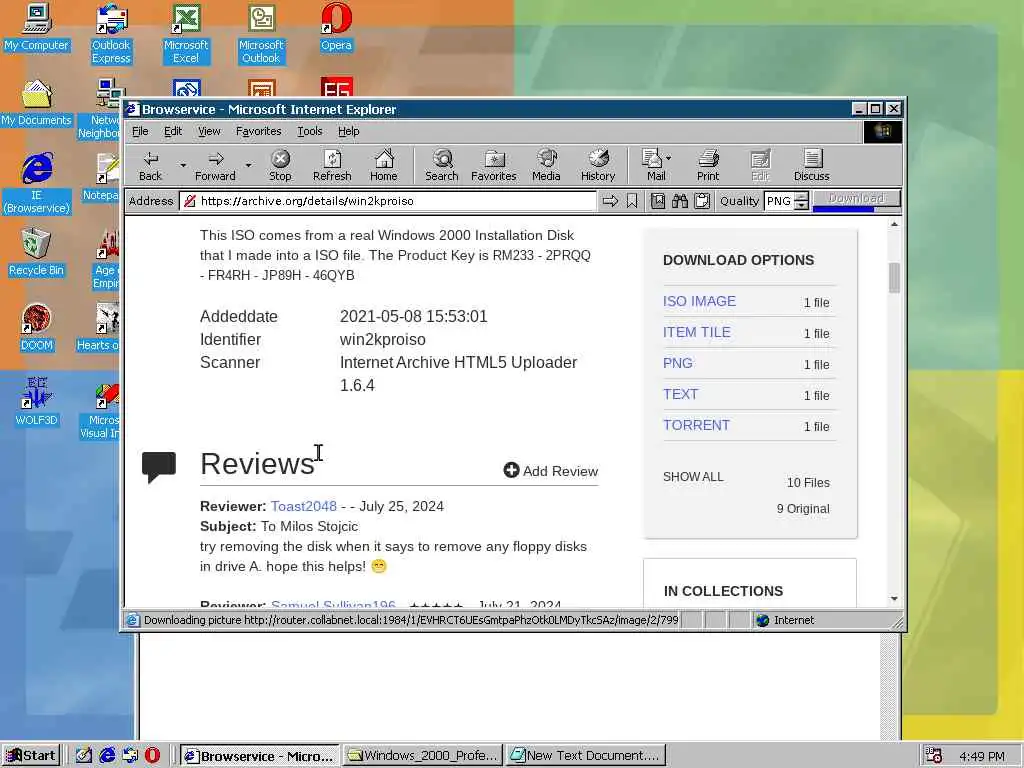1024x768 pixels.
Task: Select the DOOM desktop icon
Action: click(x=37, y=328)
